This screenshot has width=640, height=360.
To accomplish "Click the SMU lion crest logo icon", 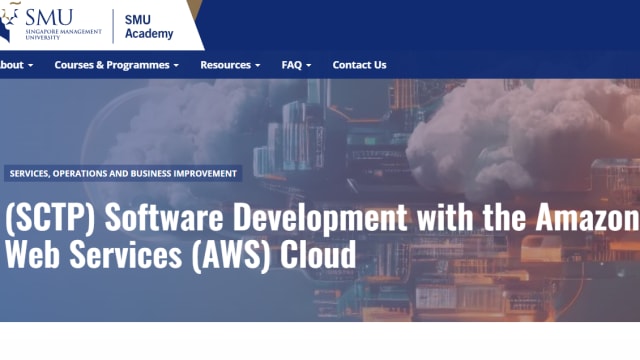I will pos(9,22).
